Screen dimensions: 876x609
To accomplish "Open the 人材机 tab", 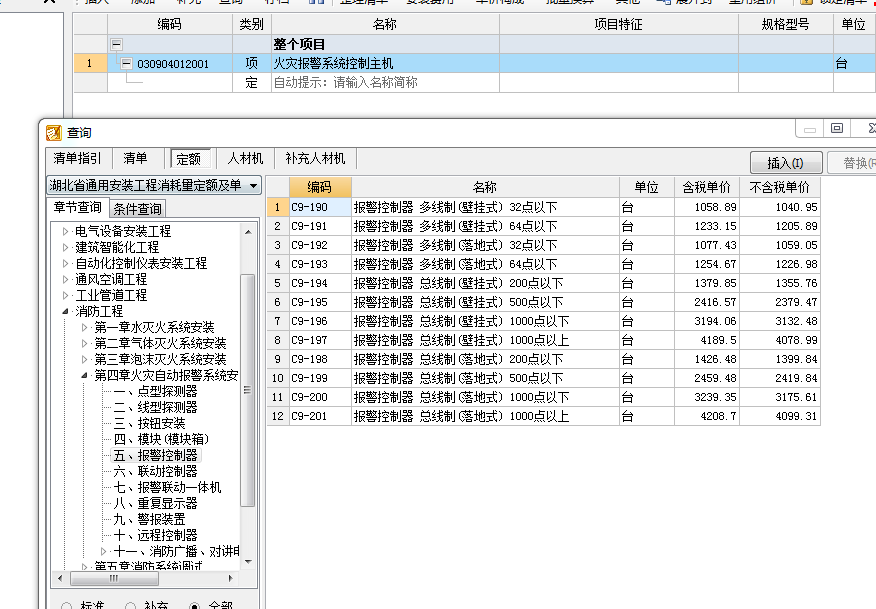I will pos(245,158).
